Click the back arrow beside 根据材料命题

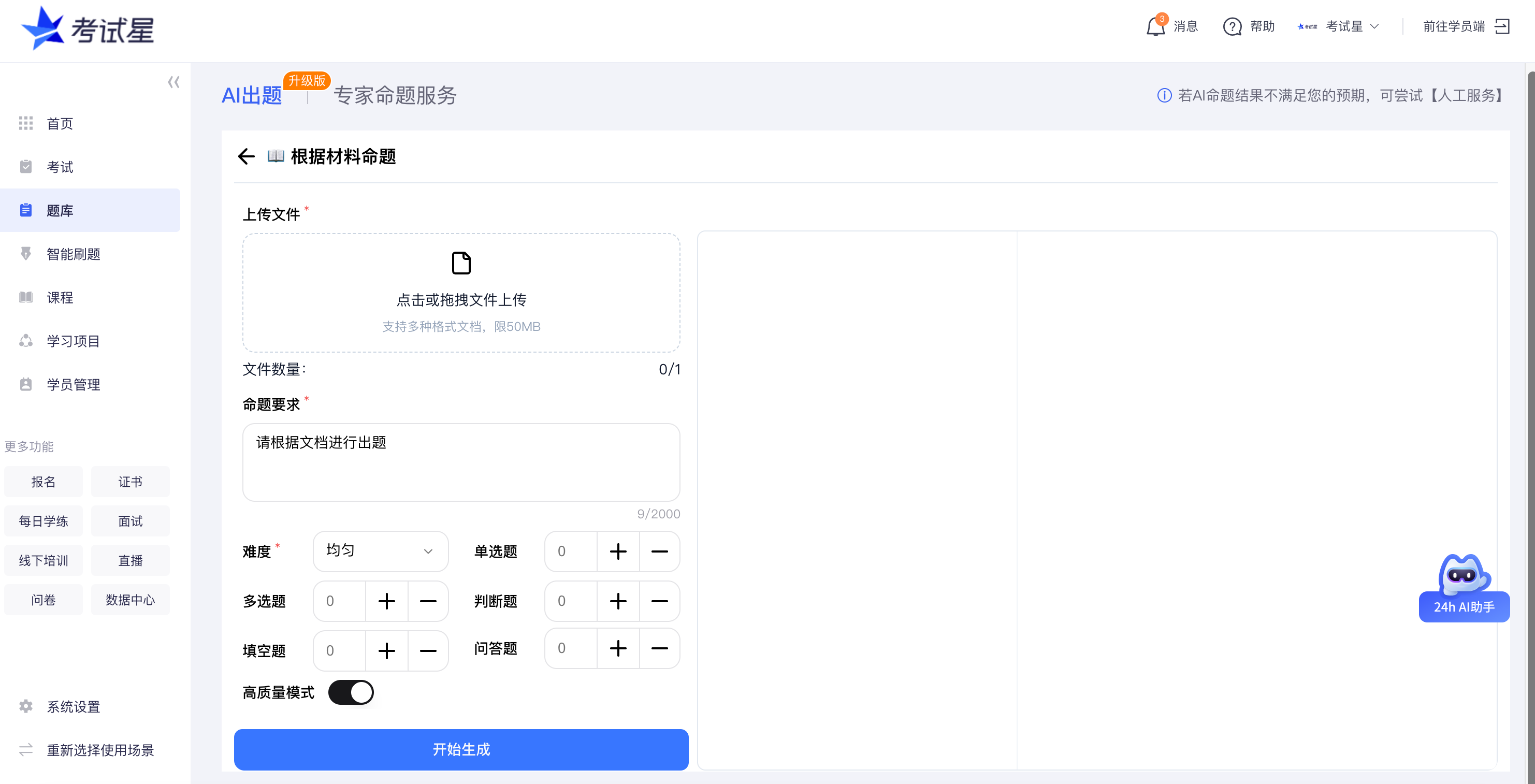pos(246,157)
